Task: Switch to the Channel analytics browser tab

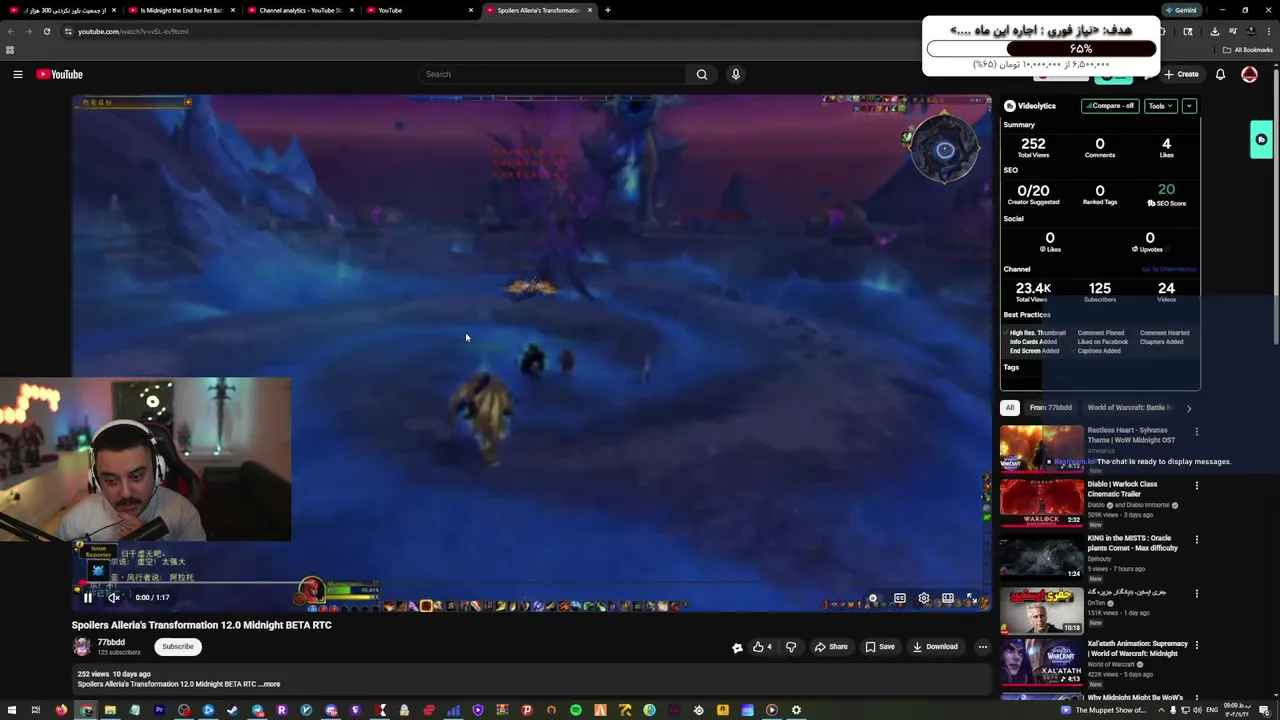Action: [300, 10]
